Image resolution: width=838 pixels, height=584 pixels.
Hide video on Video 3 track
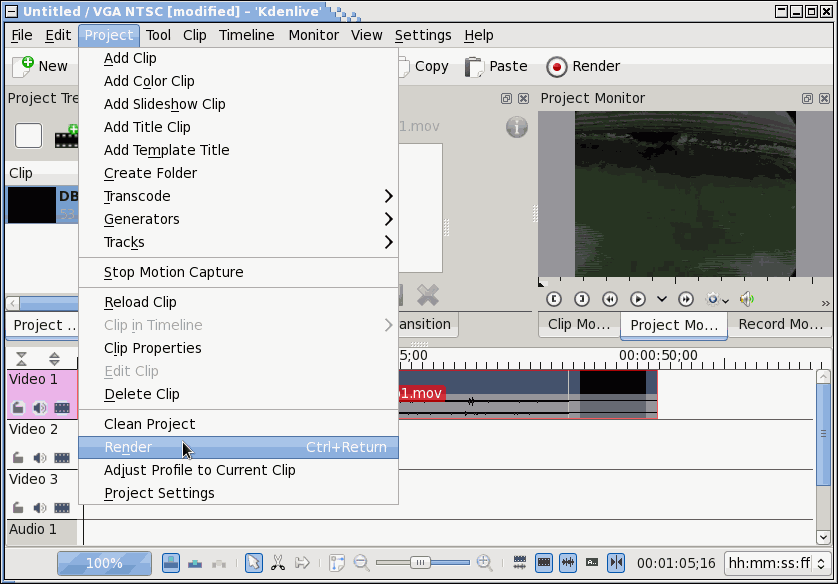tap(62, 508)
